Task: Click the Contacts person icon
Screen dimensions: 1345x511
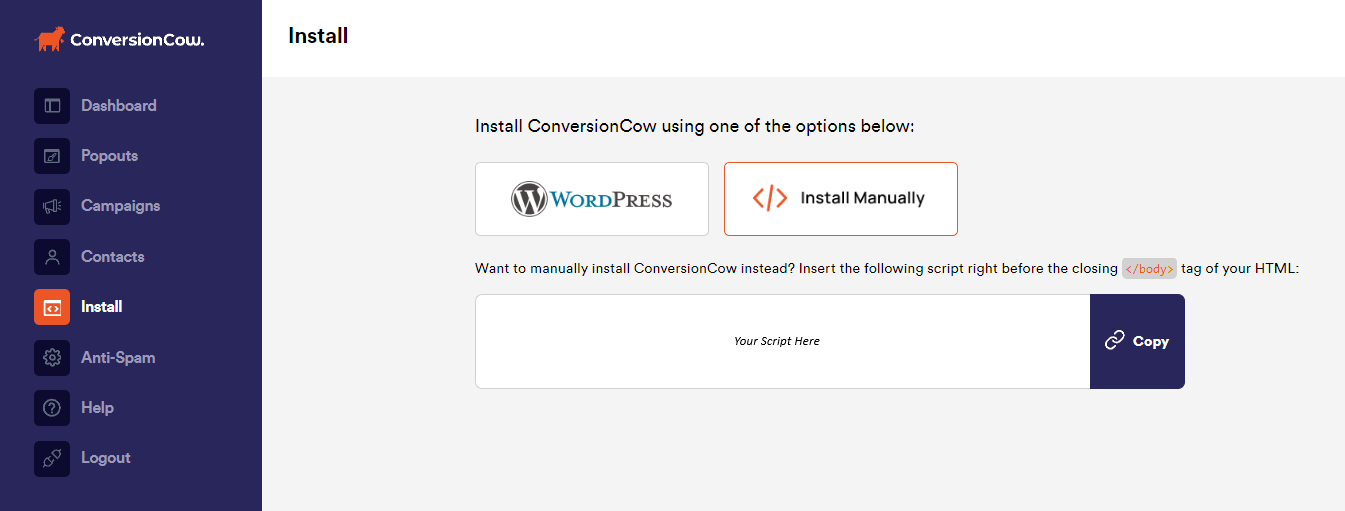Action: (52, 257)
